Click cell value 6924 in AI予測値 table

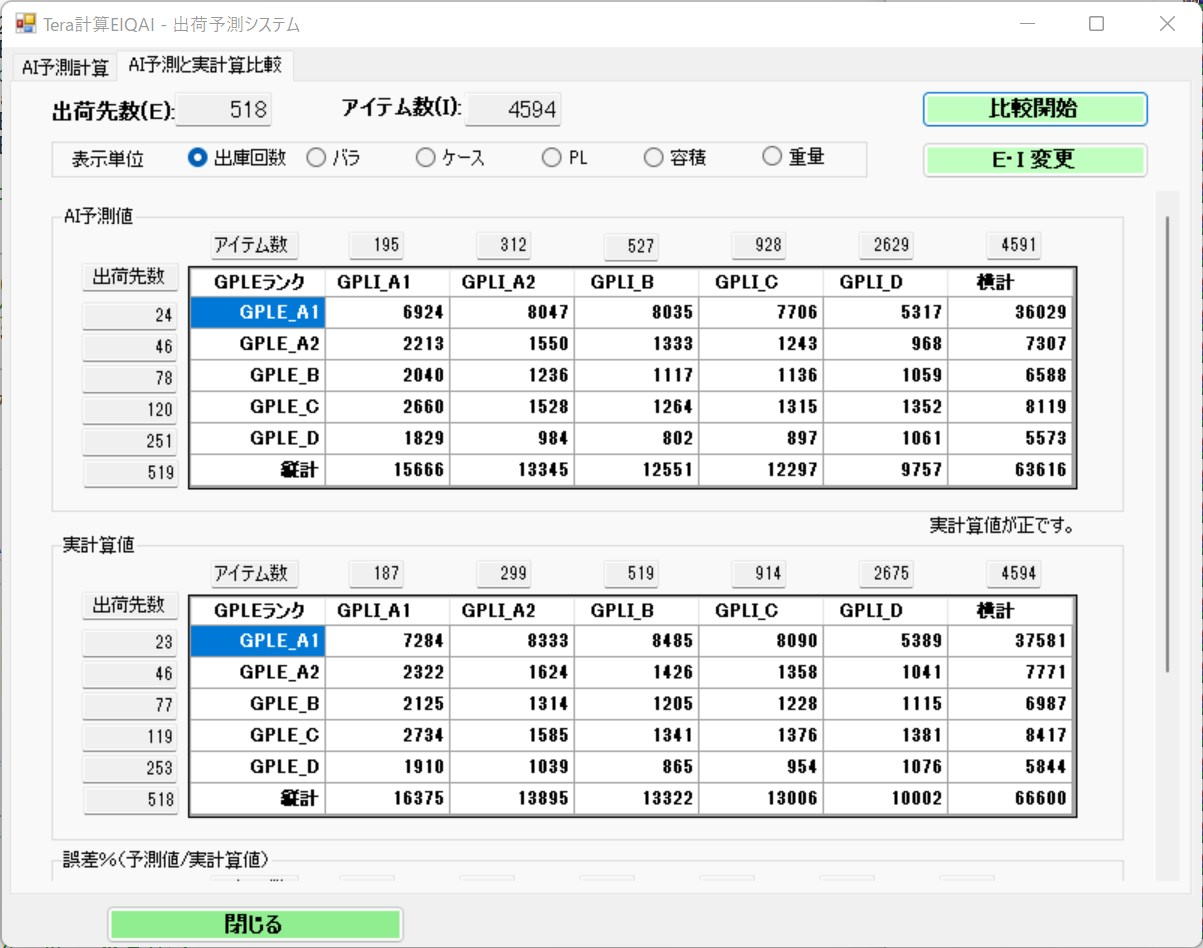pyautogui.click(x=387, y=313)
